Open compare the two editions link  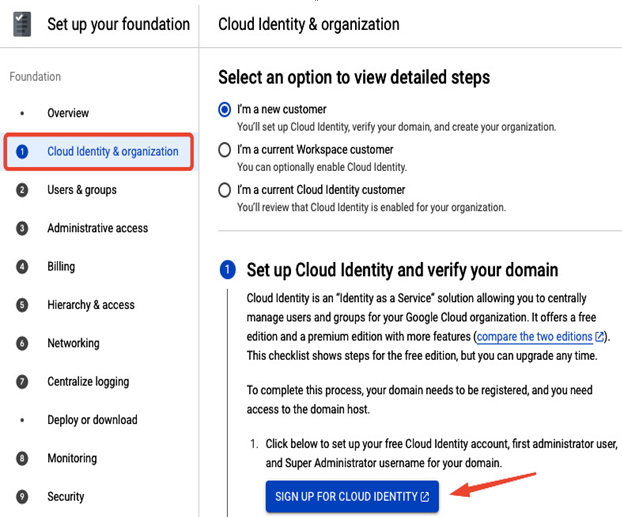pyautogui.click(x=534, y=336)
